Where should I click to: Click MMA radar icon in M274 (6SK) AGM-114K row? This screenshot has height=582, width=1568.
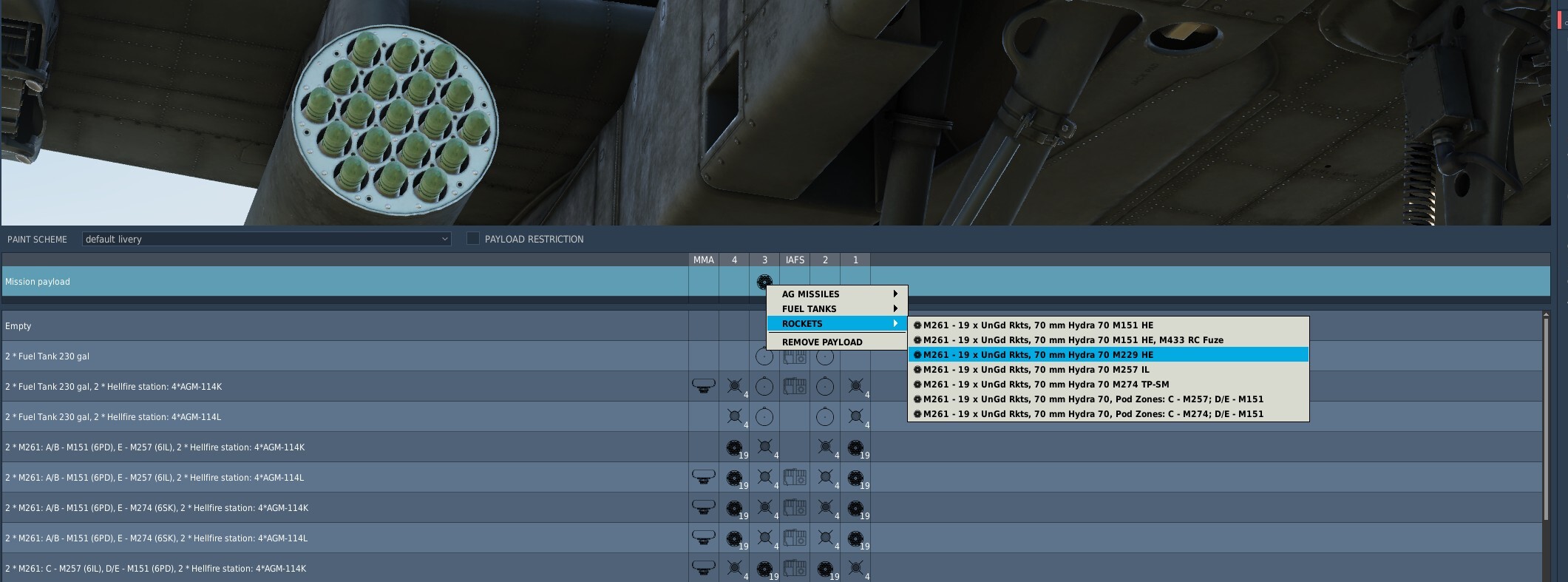pos(704,507)
